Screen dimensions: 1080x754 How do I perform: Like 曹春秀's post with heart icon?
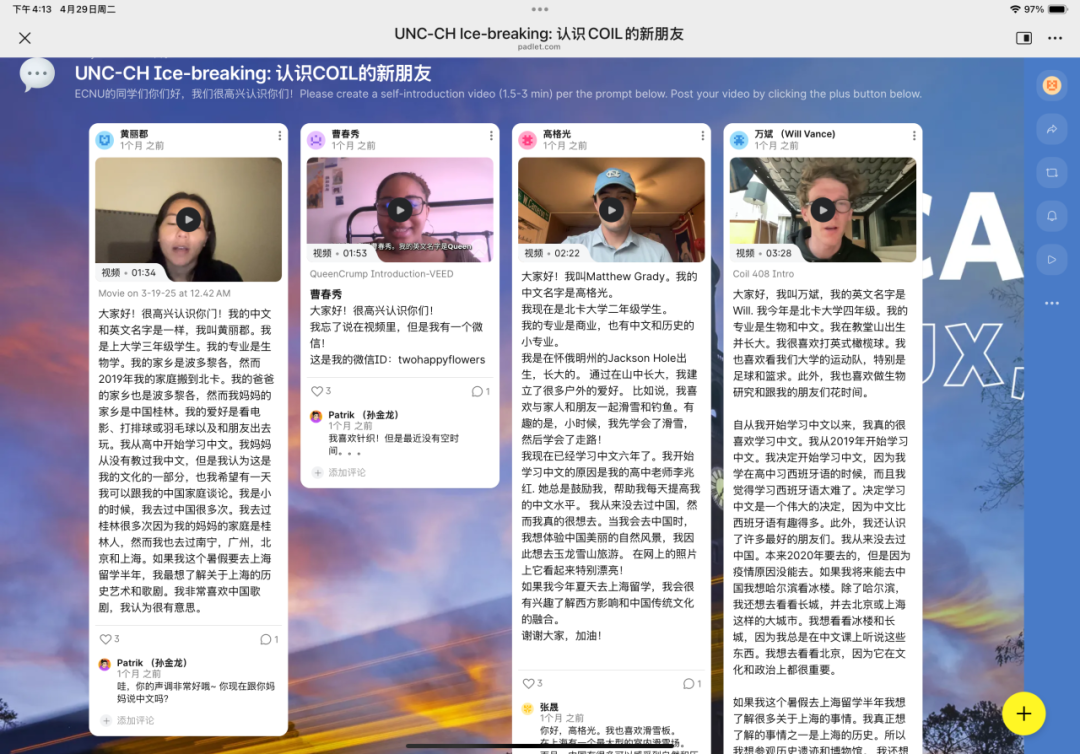pyautogui.click(x=317, y=391)
